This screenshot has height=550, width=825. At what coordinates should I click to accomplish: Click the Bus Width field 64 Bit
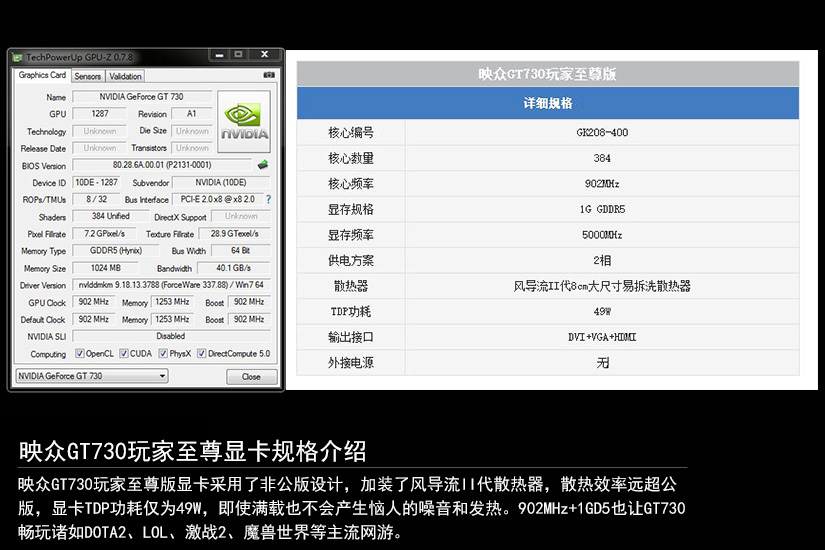click(x=240, y=251)
